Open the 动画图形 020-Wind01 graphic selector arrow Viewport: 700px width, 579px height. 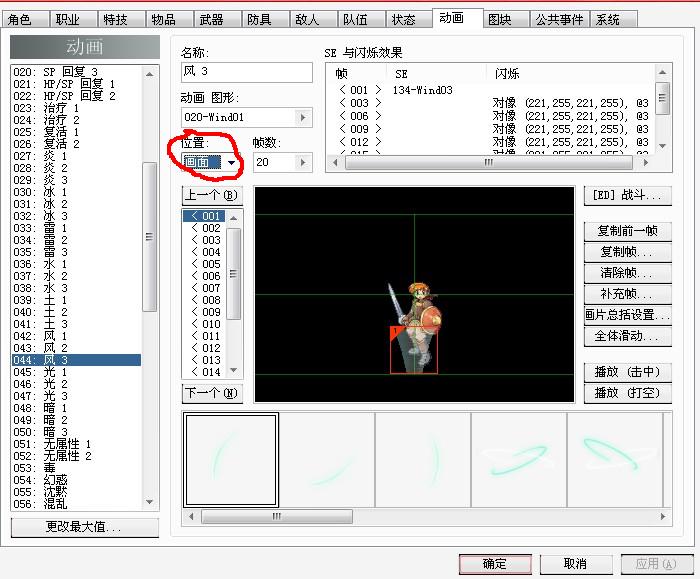[303, 117]
